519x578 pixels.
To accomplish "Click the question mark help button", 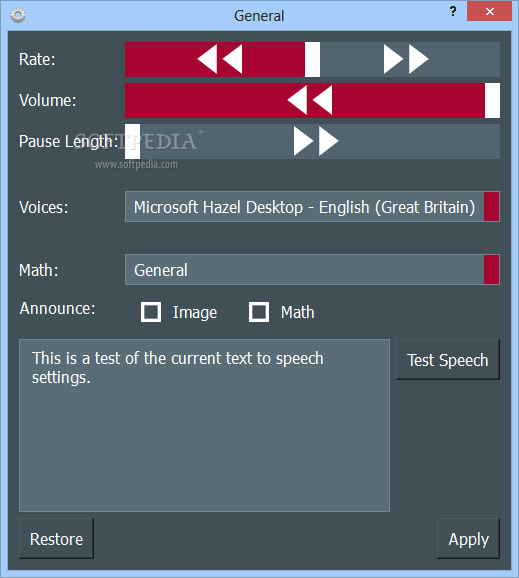I will [453, 11].
